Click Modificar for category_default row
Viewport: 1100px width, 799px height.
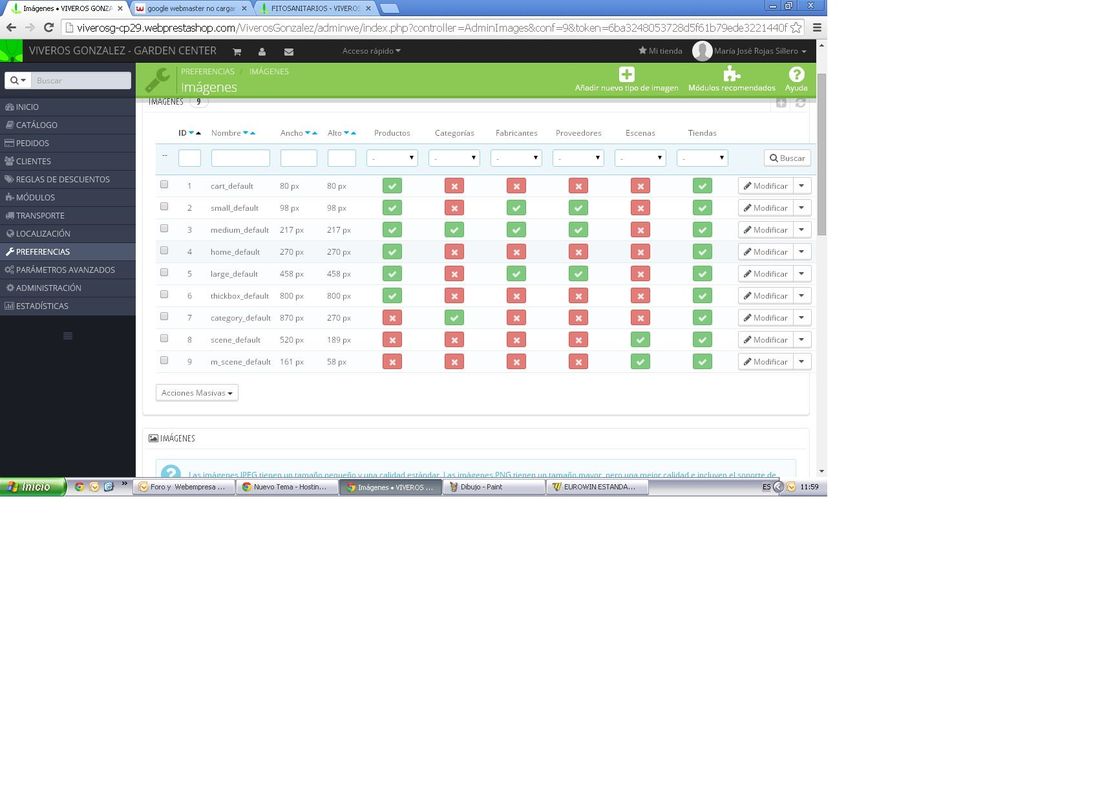(x=765, y=318)
